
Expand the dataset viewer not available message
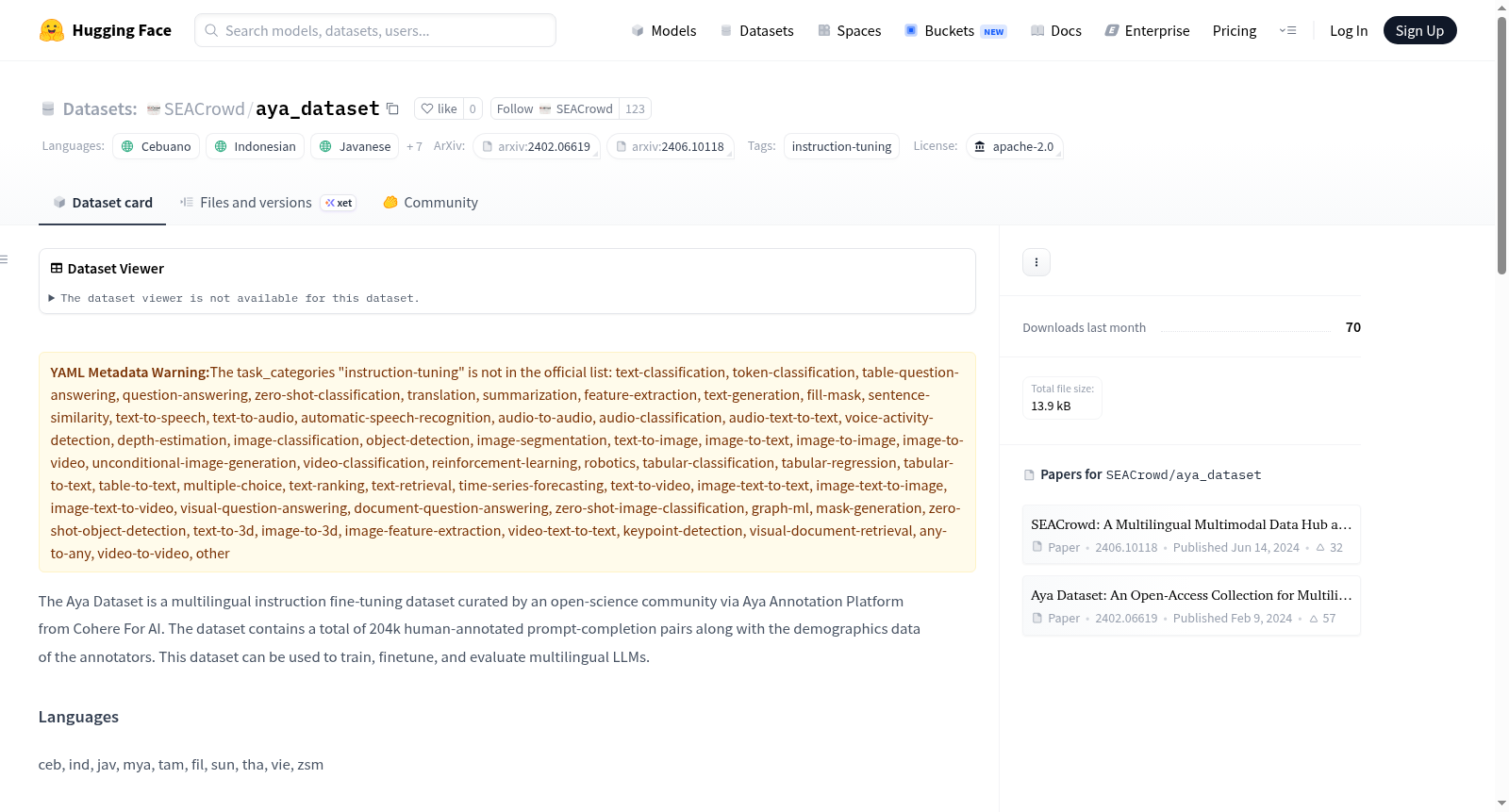pos(234,298)
